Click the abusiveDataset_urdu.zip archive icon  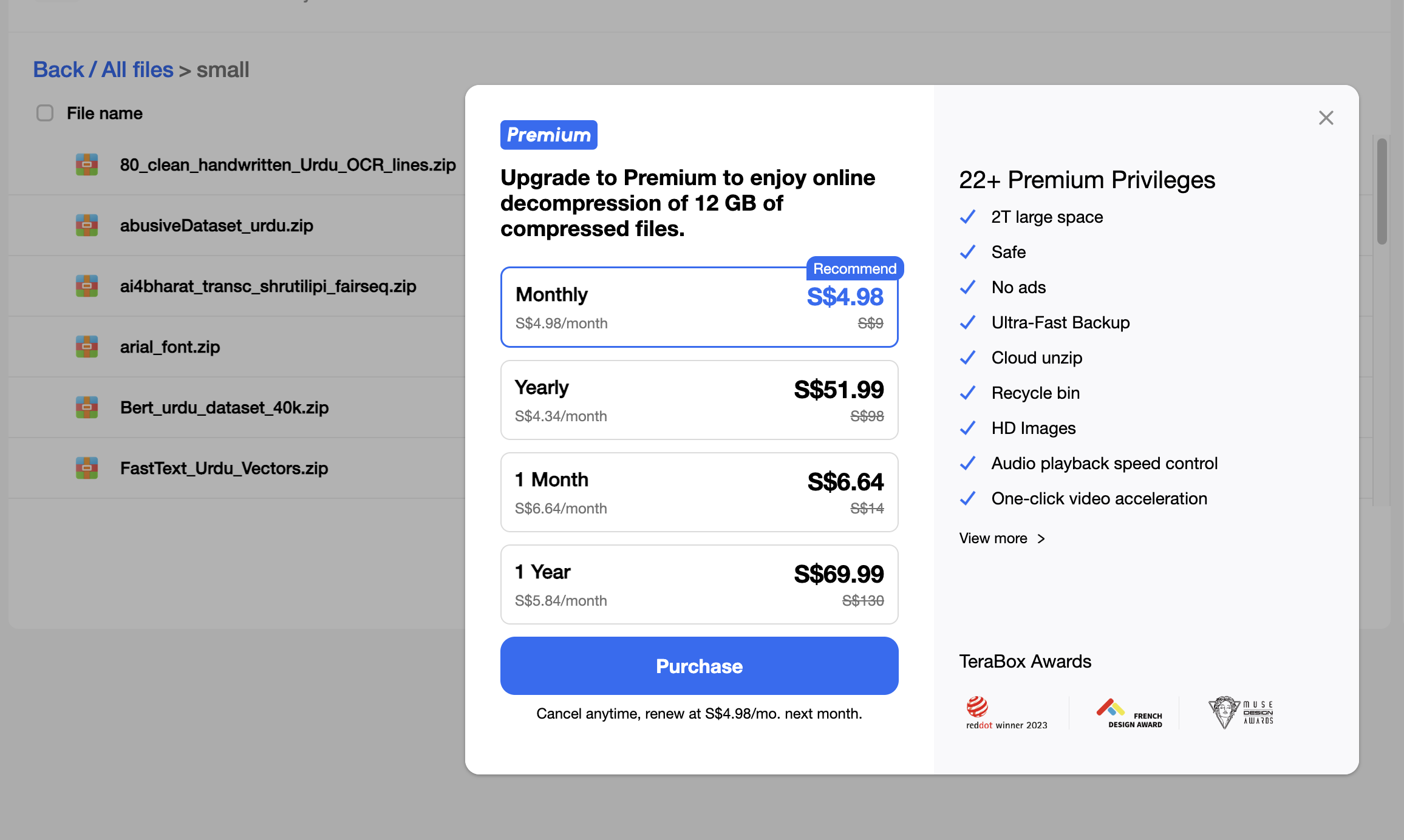87,225
